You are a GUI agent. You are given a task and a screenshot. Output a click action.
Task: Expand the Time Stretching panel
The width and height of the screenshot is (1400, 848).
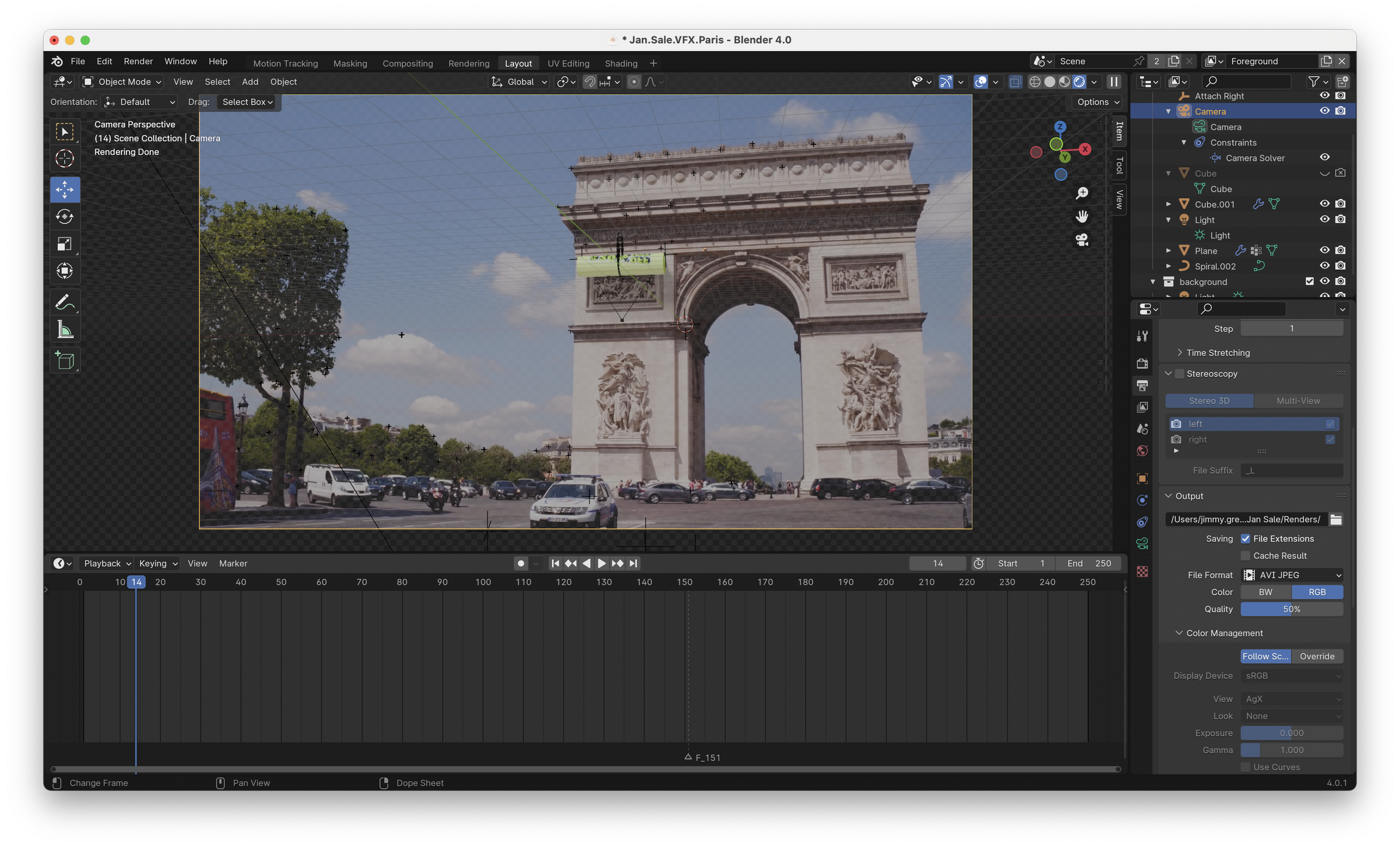click(x=1217, y=353)
